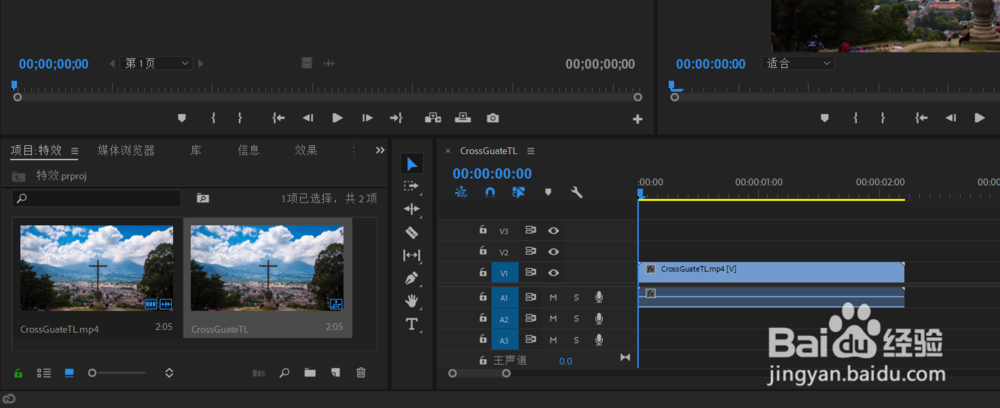Select the Razor tool
The height and width of the screenshot is (408, 1000).
[x=412, y=232]
